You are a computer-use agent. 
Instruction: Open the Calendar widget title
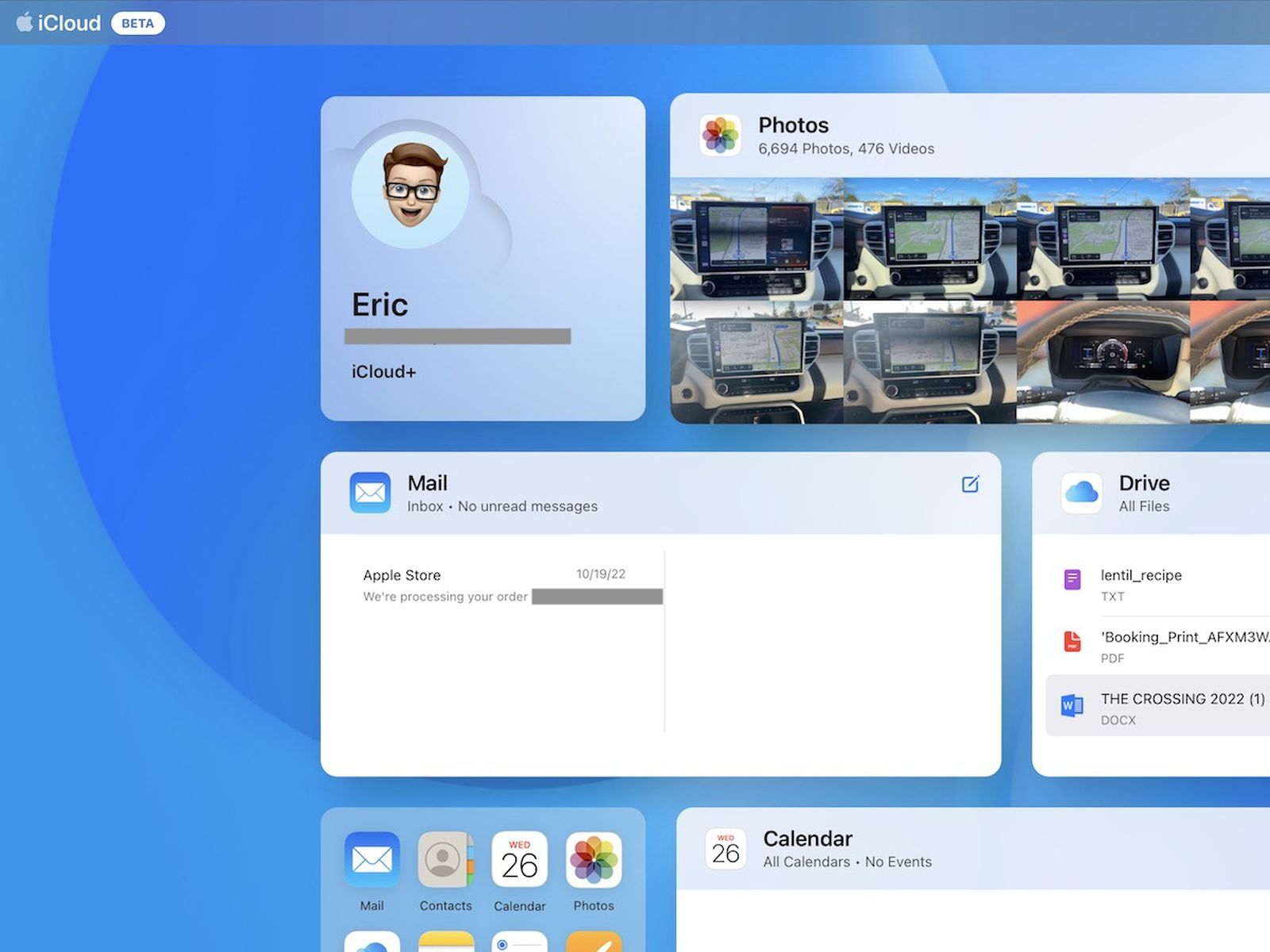coord(807,839)
